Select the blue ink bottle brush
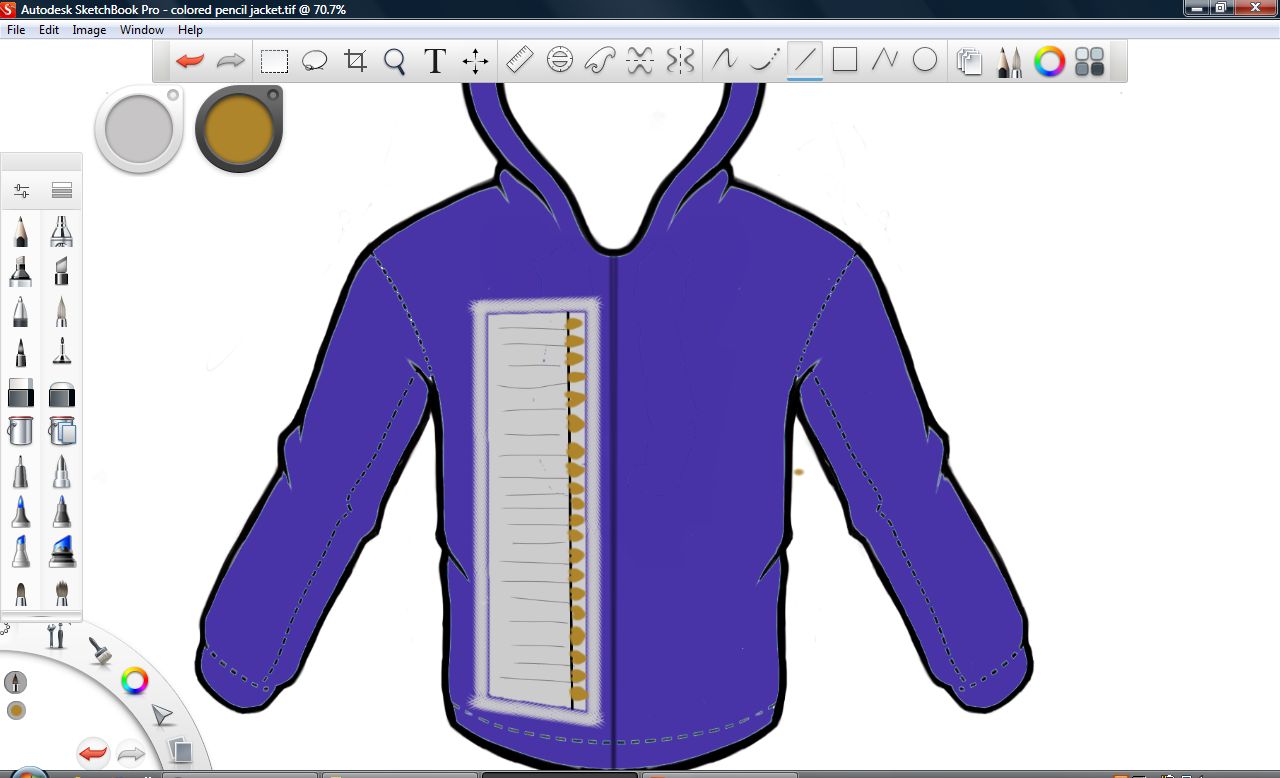The height and width of the screenshot is (778, 1280). (62, 551)
